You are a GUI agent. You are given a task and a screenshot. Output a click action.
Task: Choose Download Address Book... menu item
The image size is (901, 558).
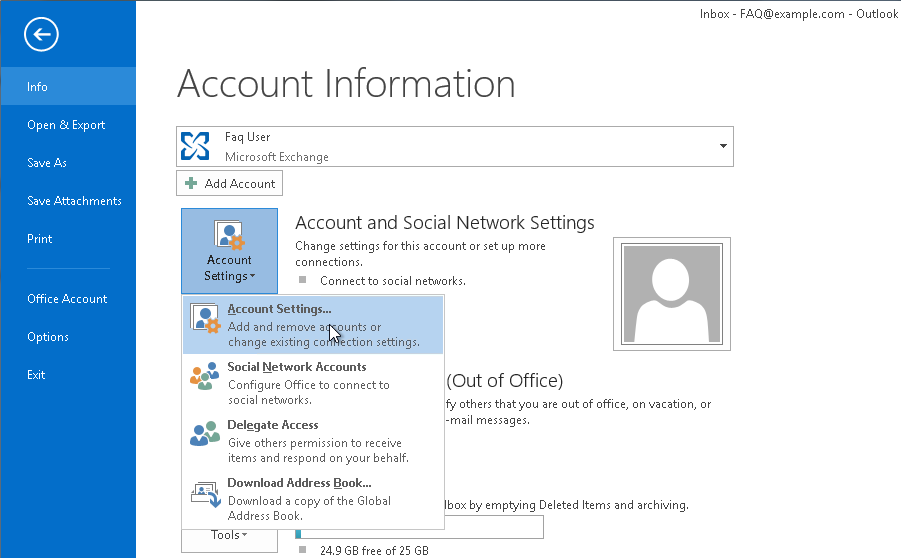[313, 499]
